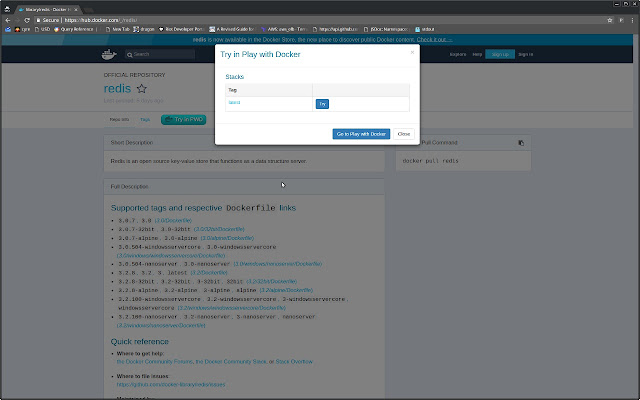
Task: Open the dragon bookmark
Action: pyautogui.click(x=144, y=29)
